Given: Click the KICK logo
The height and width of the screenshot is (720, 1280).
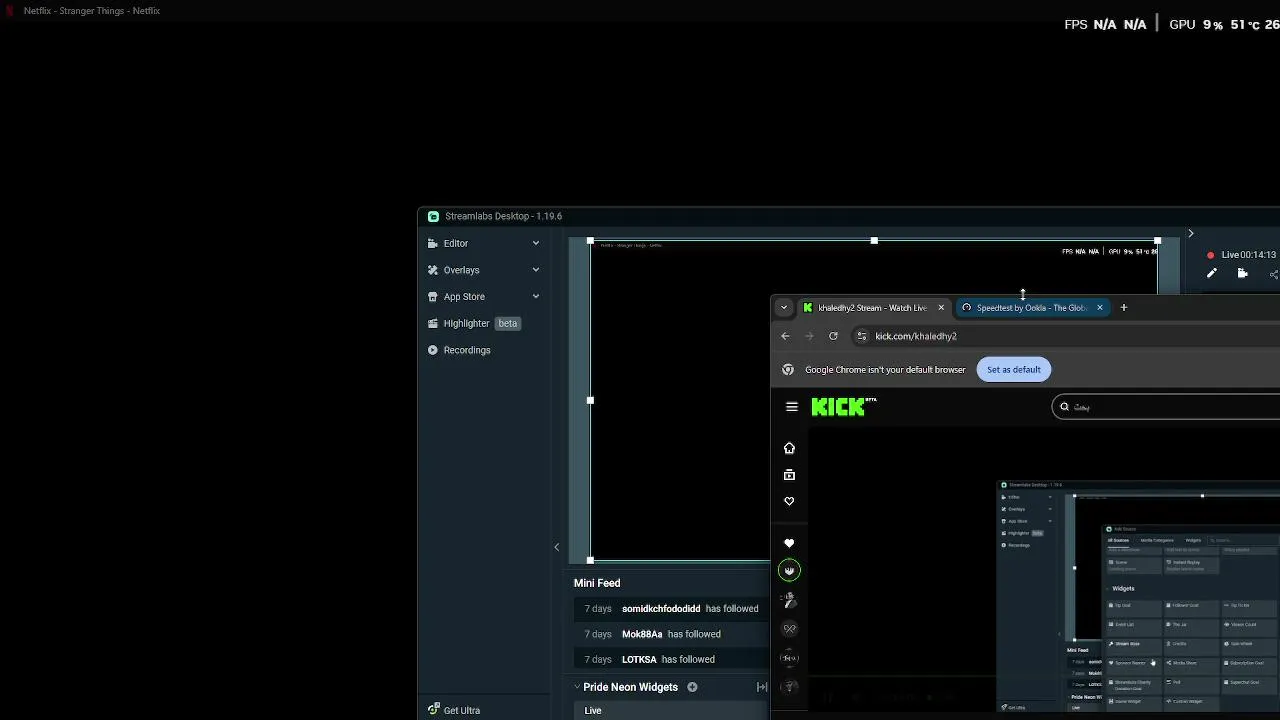Looking at the screenshot, I should [x=844, y=406].
